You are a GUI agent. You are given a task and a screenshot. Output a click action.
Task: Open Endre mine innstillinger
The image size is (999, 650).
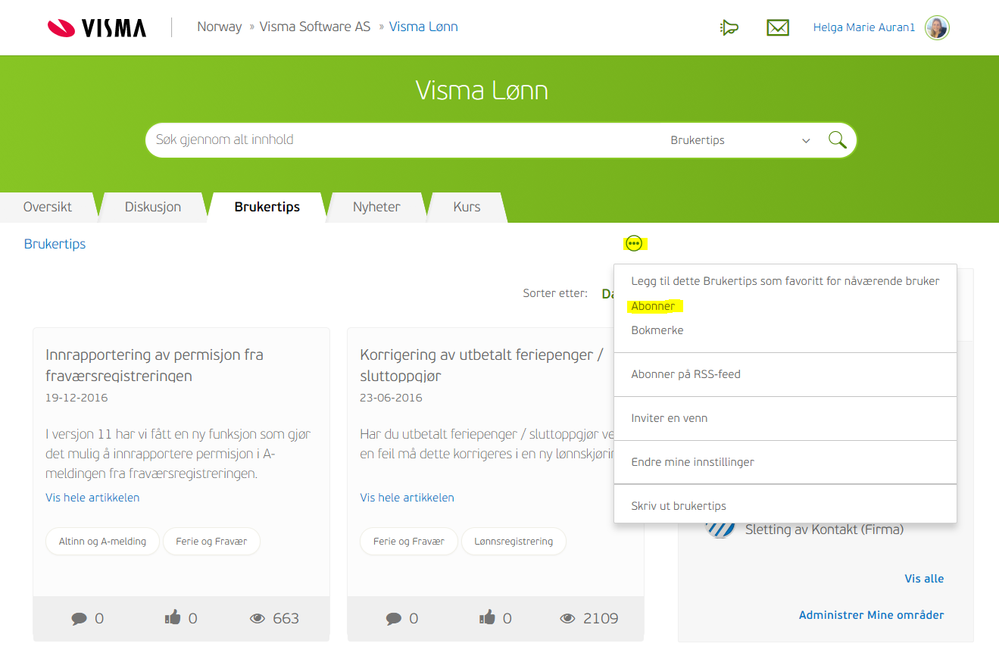point(693,462)
